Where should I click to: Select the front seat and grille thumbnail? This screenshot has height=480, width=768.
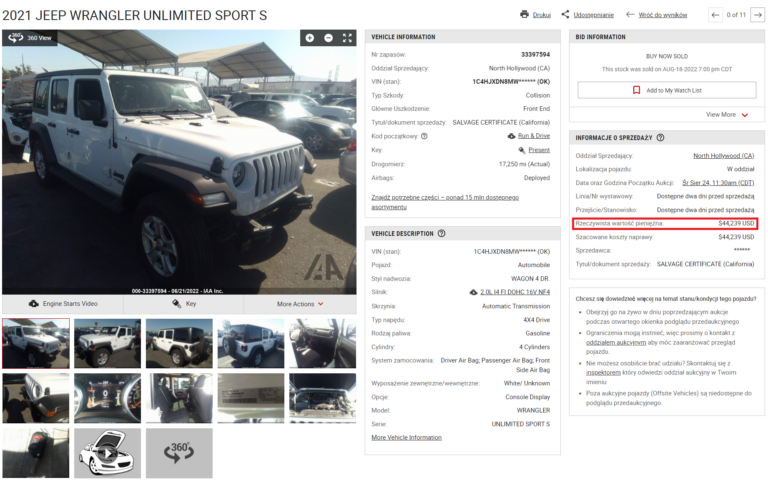[36, 398]
